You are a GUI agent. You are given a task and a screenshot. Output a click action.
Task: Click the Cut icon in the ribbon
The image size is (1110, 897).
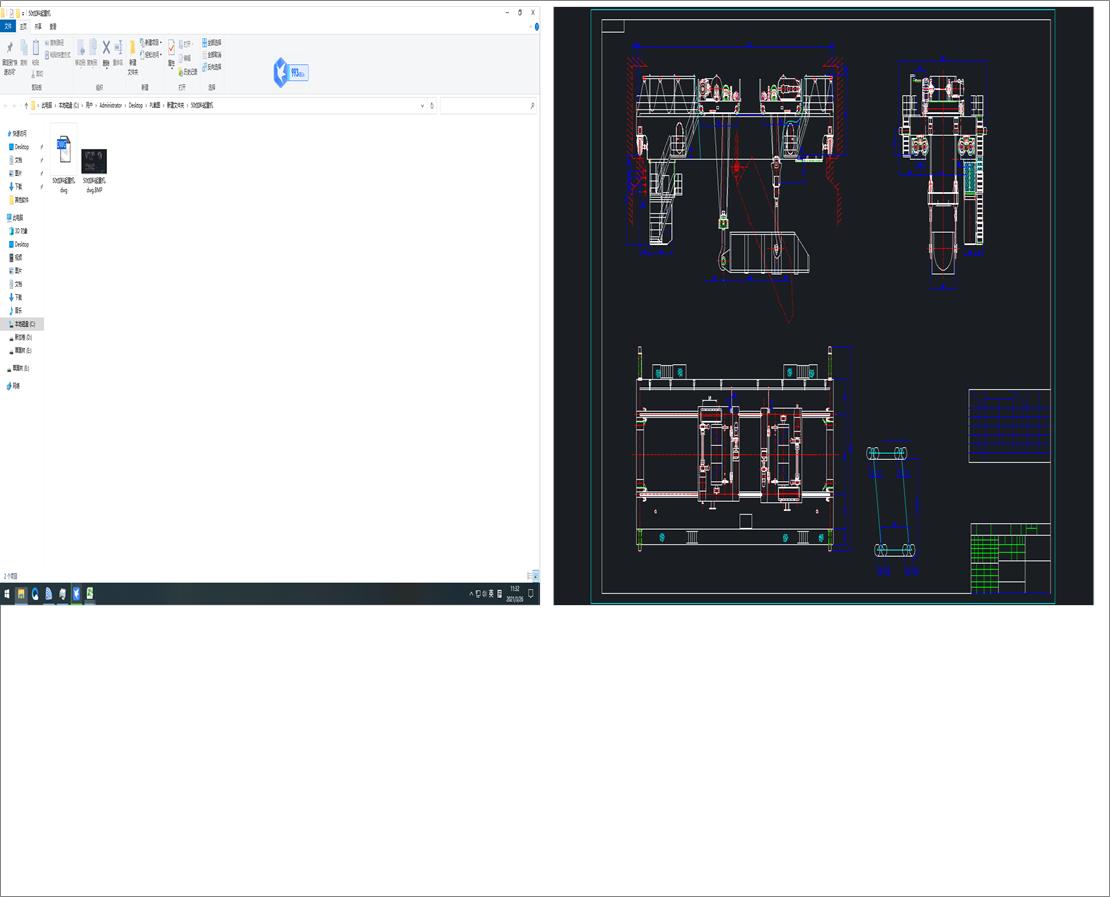tap(33, 70)
